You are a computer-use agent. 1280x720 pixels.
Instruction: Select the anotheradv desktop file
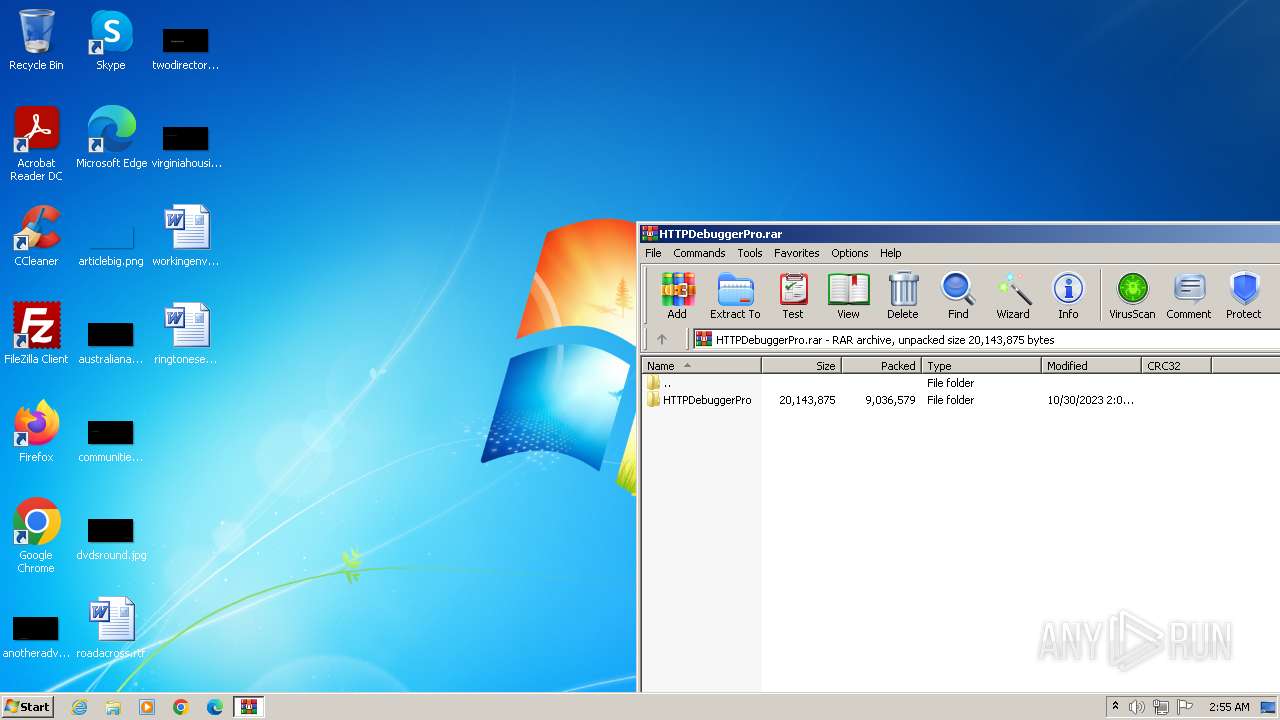[x=36, y=636]
